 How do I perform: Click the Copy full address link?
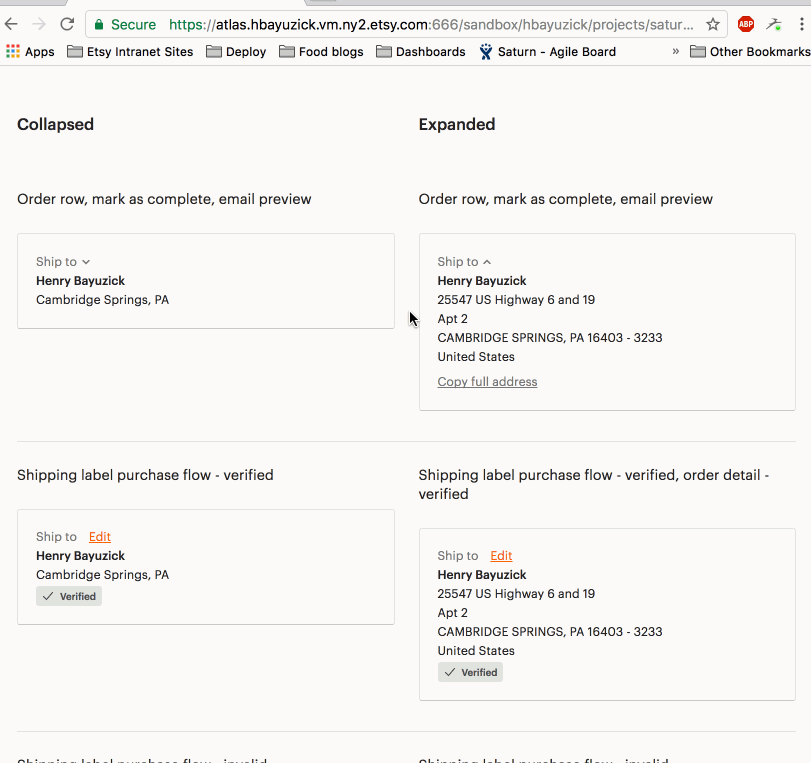coord(487,382)
